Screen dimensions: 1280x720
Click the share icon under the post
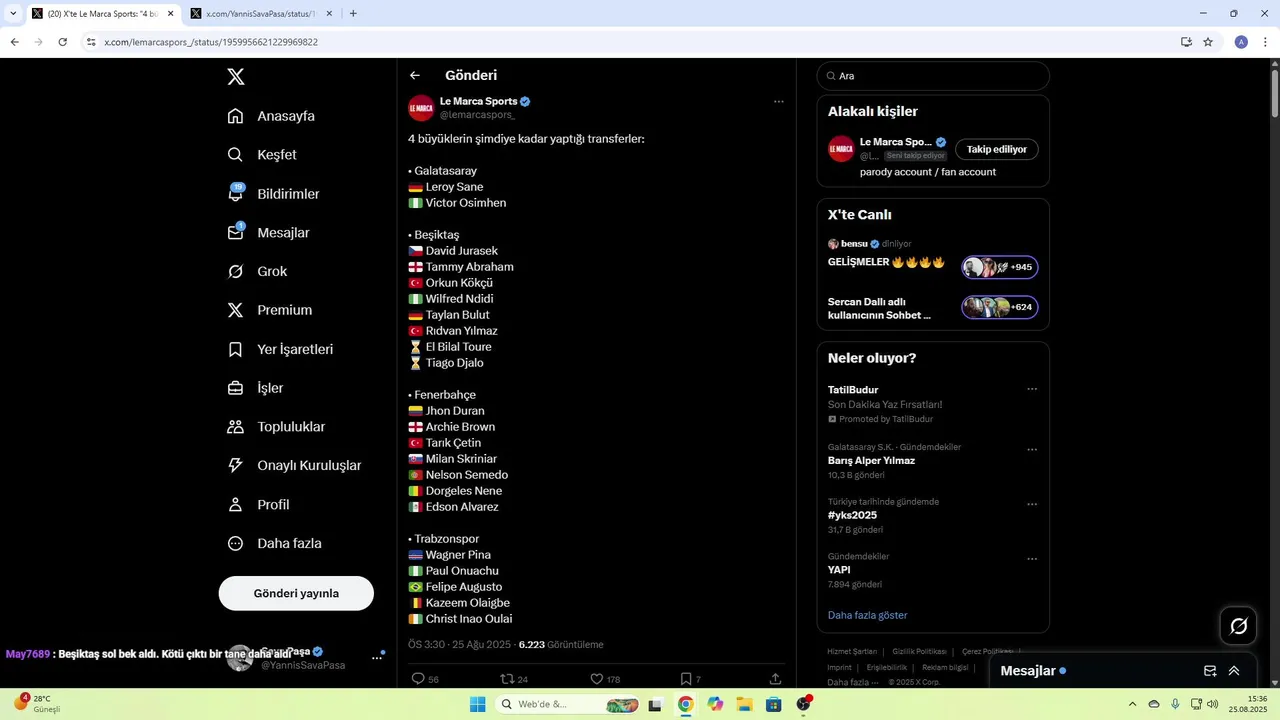pyautogui.click(x=775, y=679)
